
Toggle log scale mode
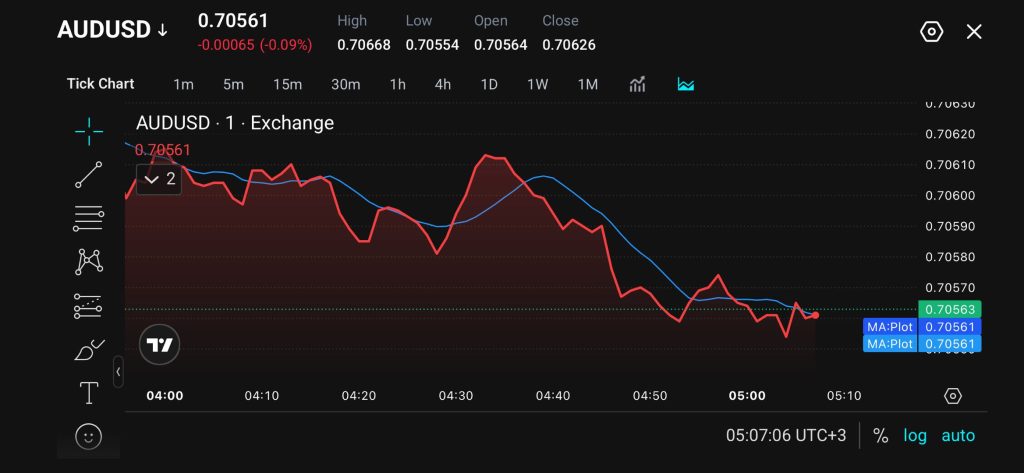click(x=915, y=436)
